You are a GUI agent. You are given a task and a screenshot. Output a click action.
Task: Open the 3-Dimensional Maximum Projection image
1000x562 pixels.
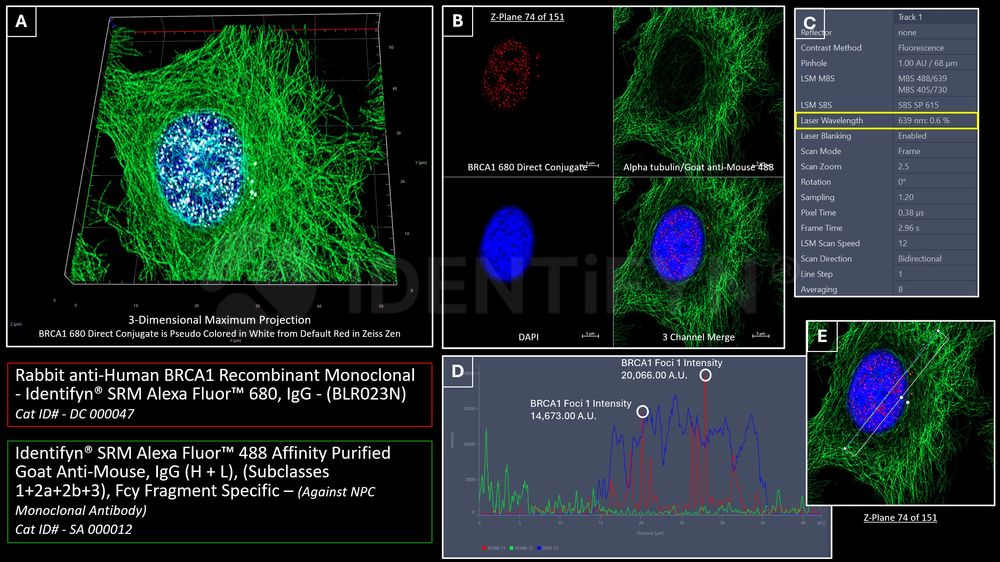pos(219,177)
